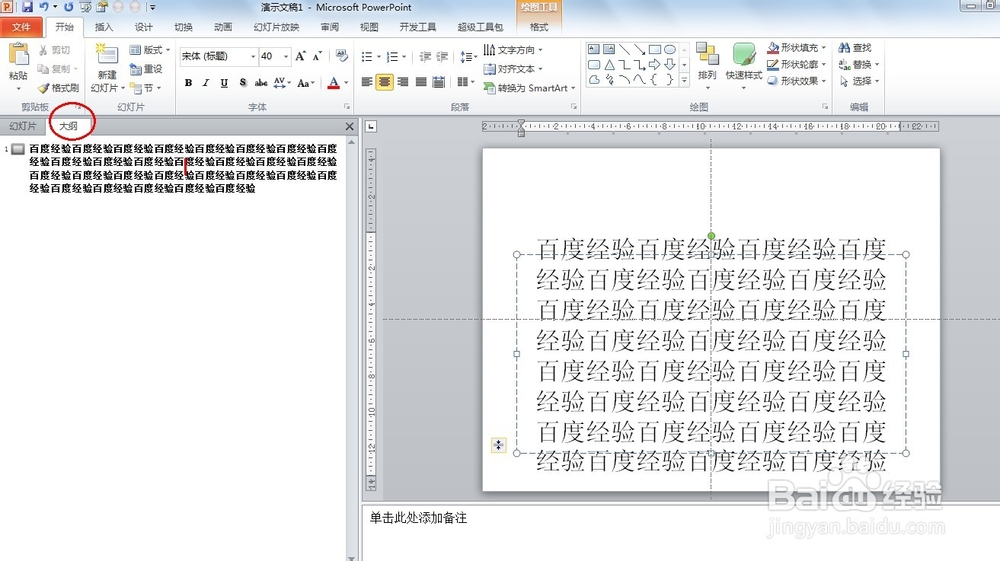Viewport: 1000px width, 561px height.
Task: Click the notes area 单击此处添加备注
Action: 418,518
